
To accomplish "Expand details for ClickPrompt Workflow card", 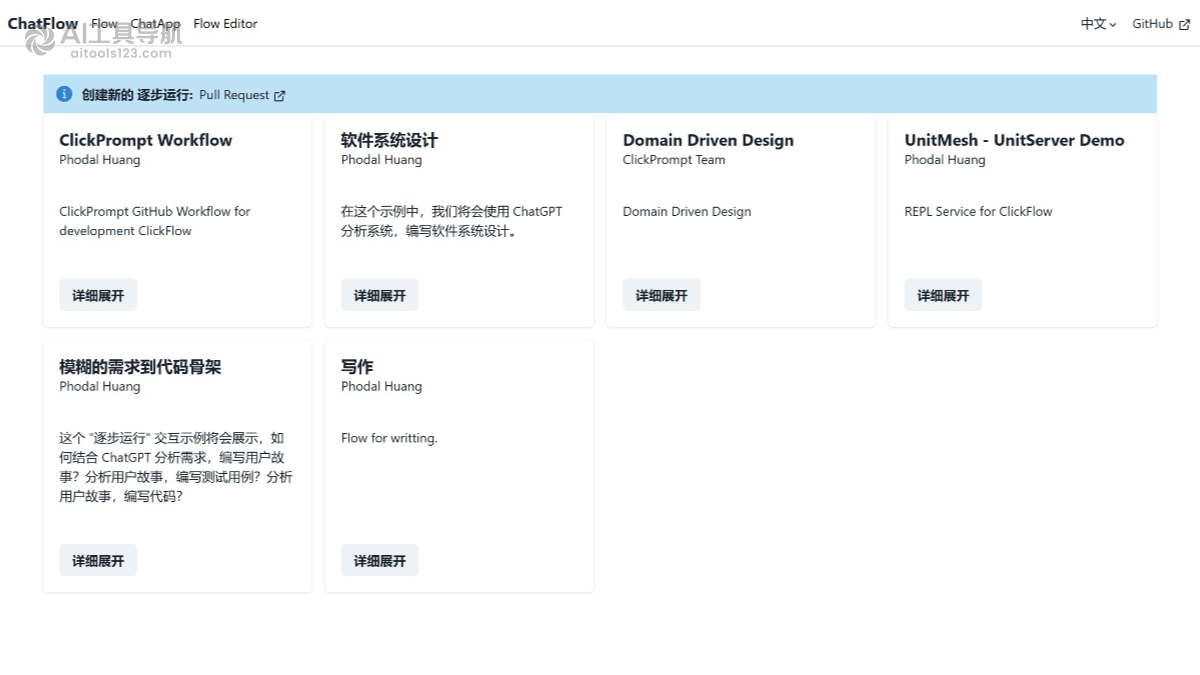I will click(98, 295).
